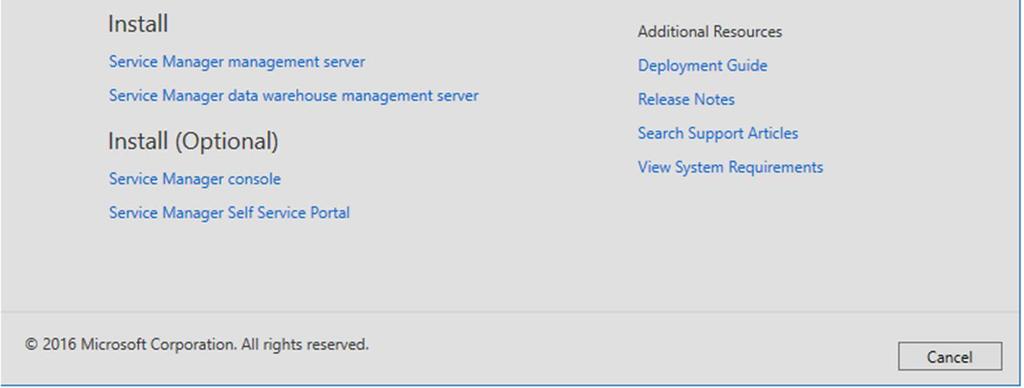
Task: Select the Install heading text
Action: point(138,24)
